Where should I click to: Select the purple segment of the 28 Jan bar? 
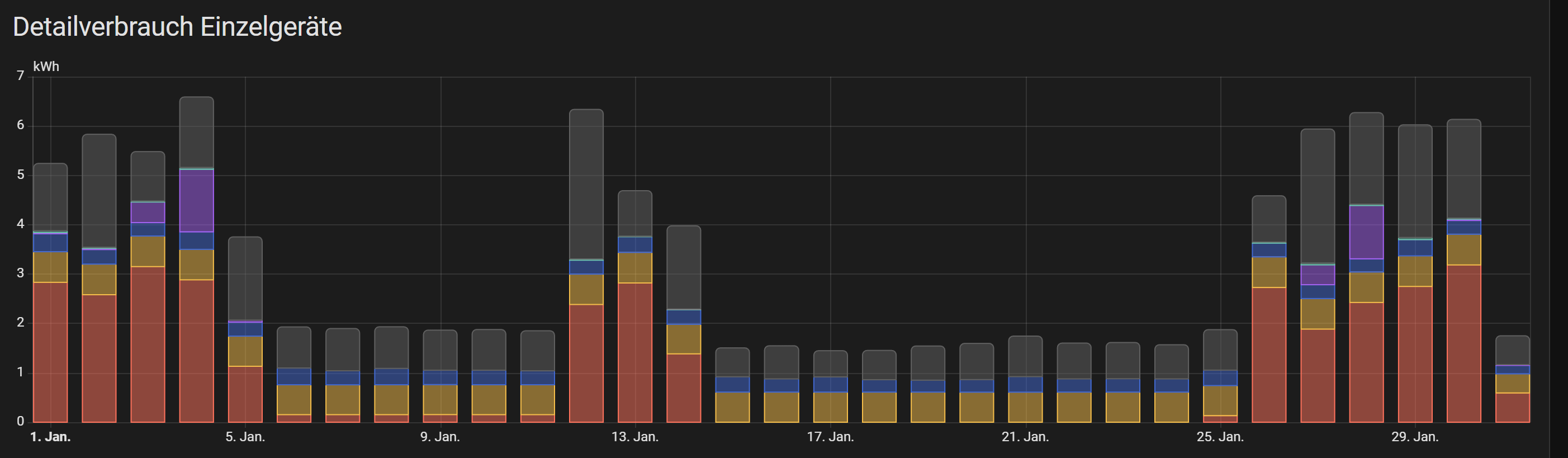[1367, 232]
